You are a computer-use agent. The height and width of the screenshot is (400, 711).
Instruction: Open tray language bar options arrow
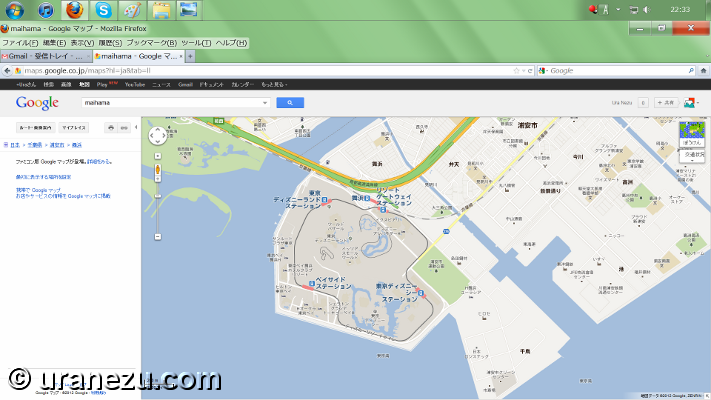pyautogui.click(x=618, y=10)
